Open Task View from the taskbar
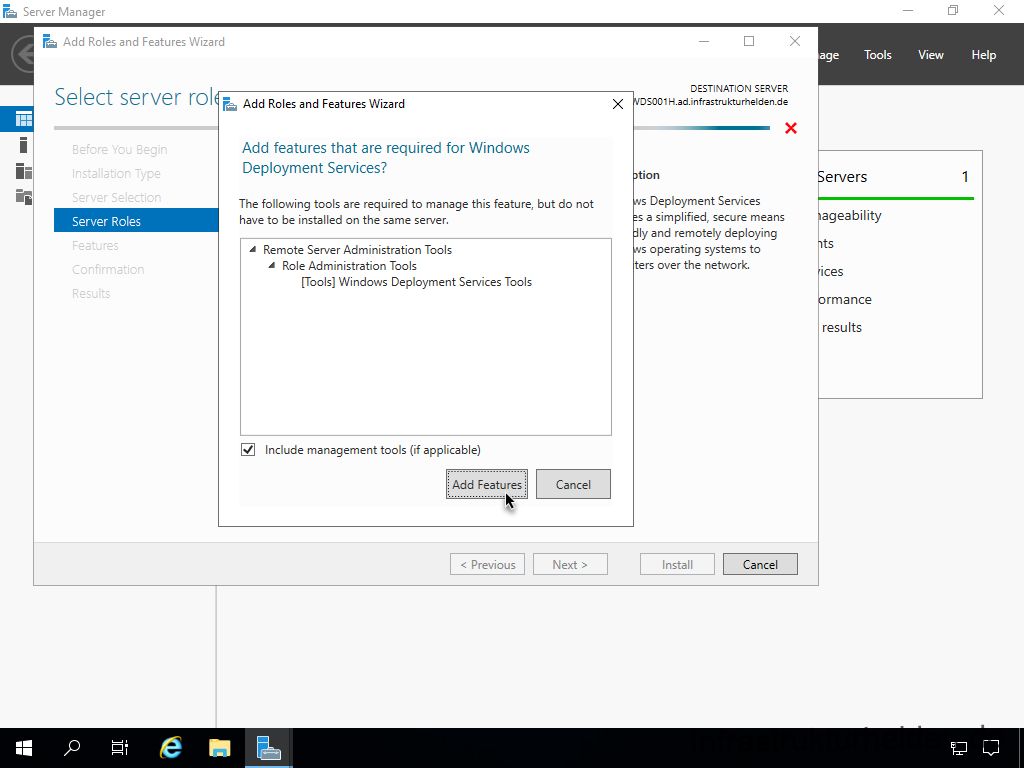Viewport: 1024px width, 768px height. click(x=120, y=748)
